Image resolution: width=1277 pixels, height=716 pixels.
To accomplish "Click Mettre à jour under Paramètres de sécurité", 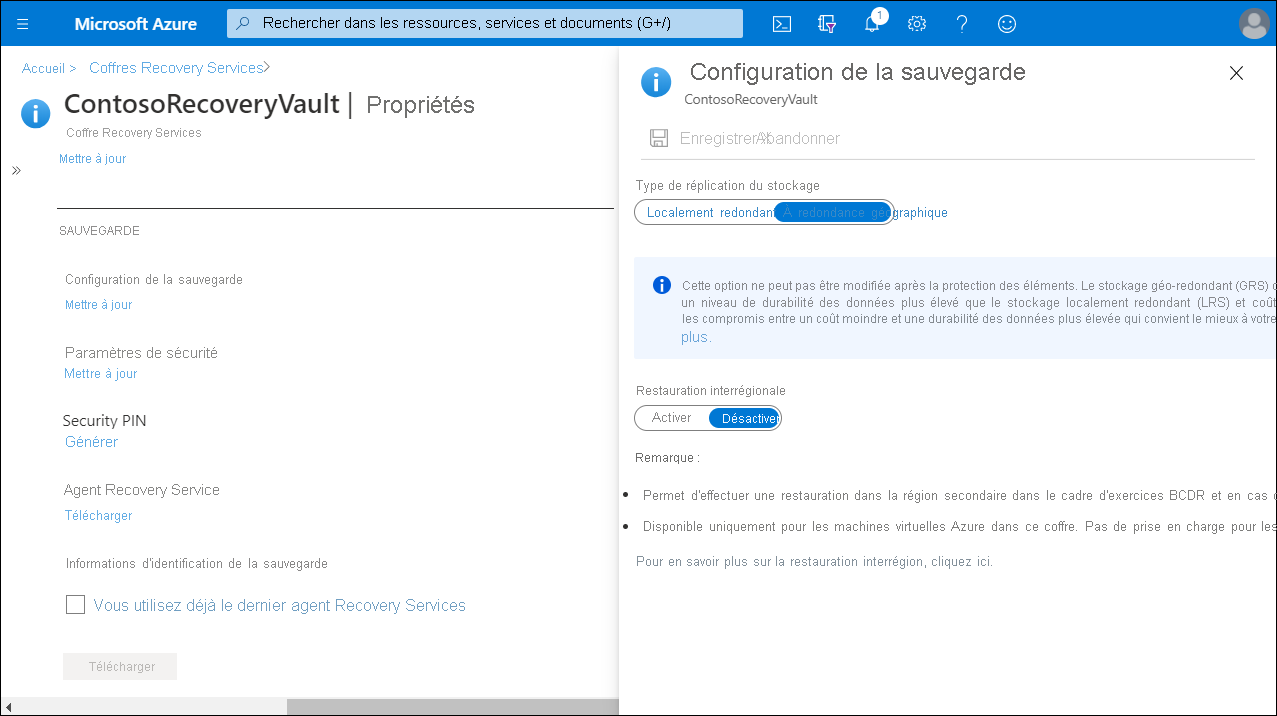I will [x=101, y=374].
